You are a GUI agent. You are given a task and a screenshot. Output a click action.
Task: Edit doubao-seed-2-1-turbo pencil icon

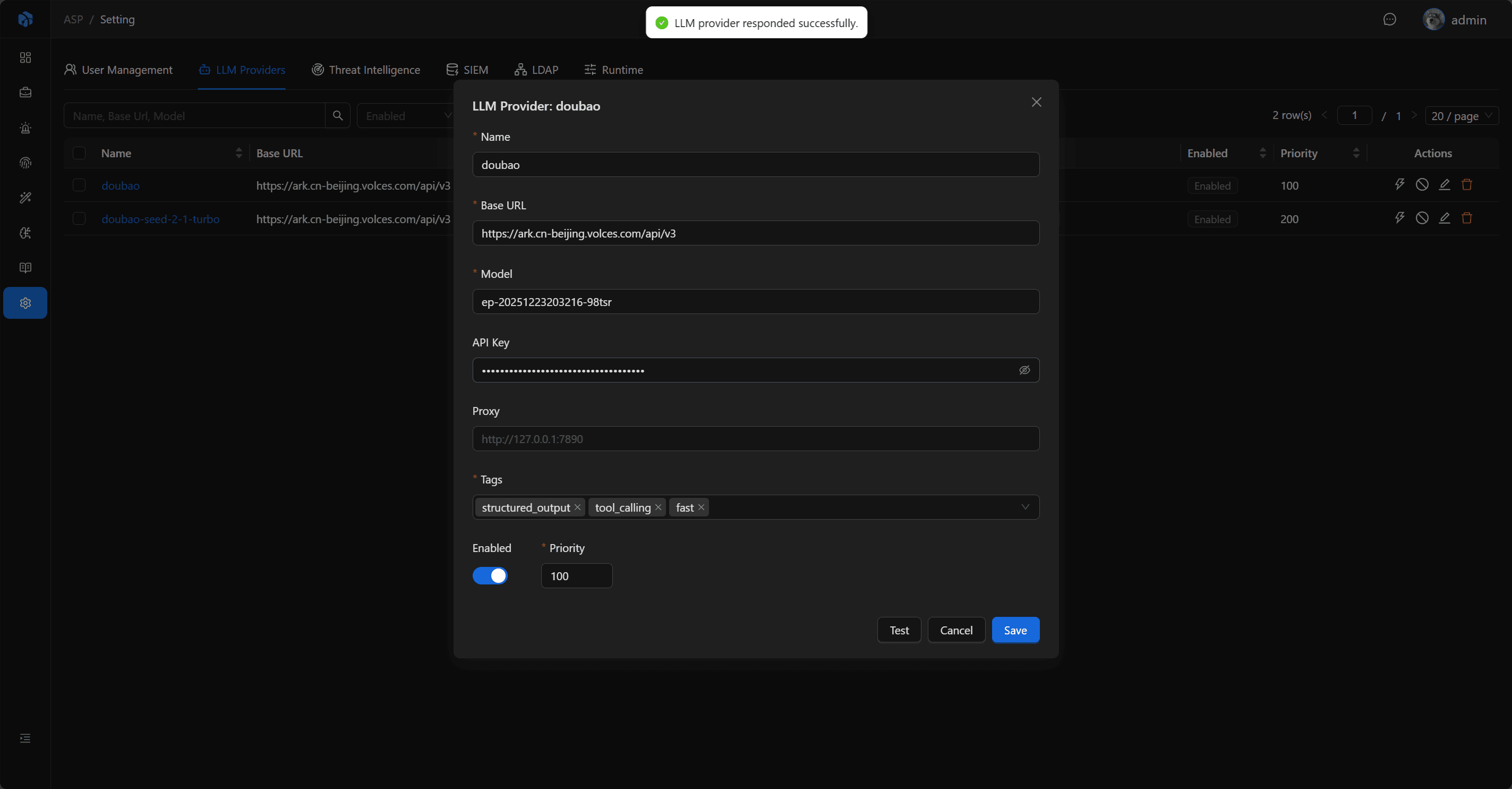coord(1444,218)
